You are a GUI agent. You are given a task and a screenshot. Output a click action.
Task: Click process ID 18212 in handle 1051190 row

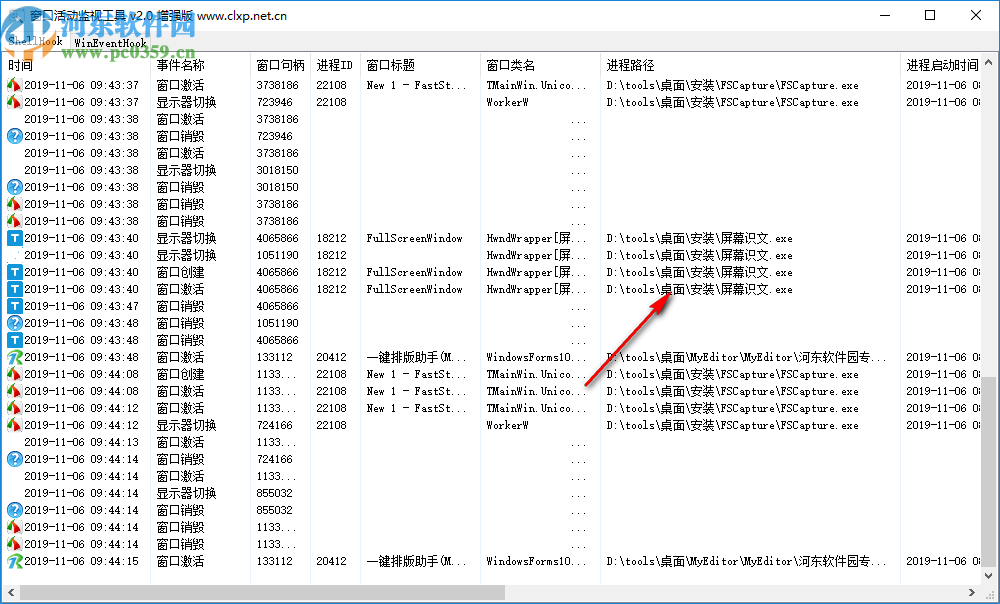[332, 255]
